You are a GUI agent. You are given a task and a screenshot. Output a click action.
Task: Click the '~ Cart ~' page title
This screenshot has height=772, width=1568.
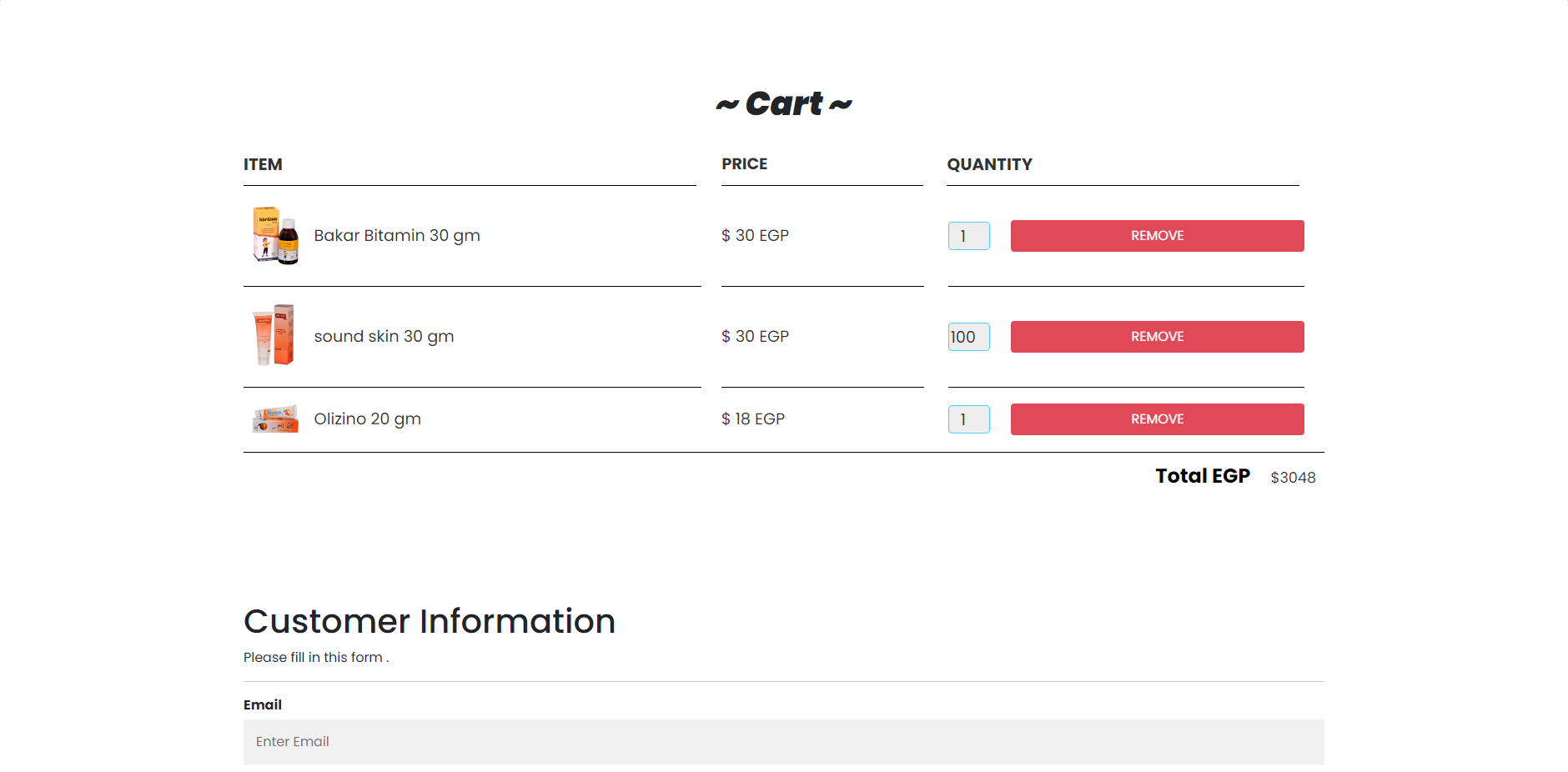(x=784, y=104)
